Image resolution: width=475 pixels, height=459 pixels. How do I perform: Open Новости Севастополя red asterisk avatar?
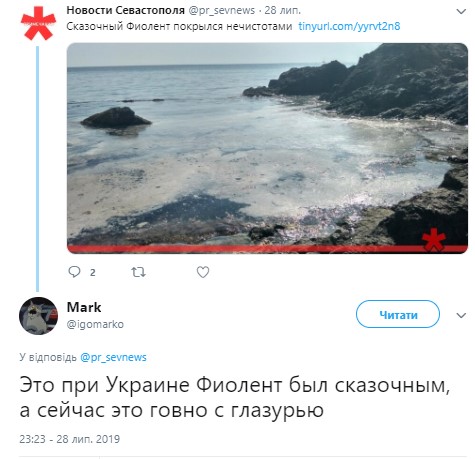tap(38, 23)
